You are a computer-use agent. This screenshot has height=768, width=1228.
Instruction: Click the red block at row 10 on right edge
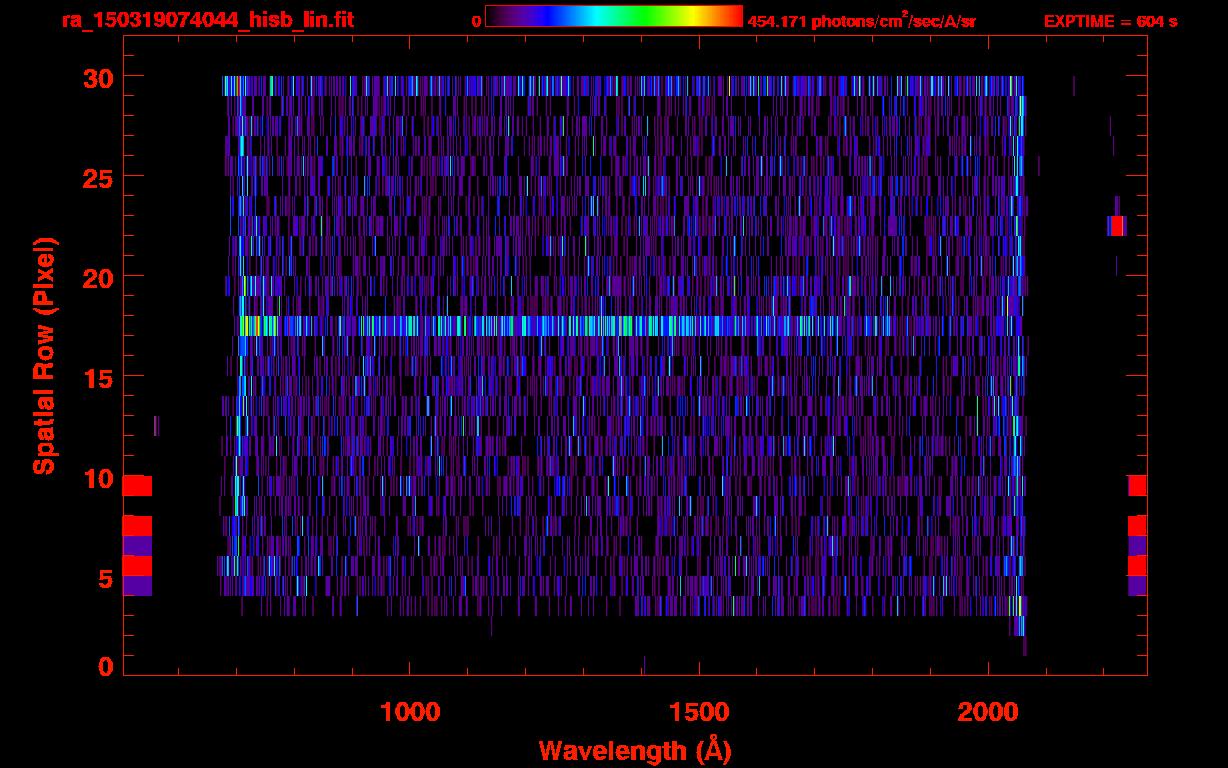pos(1137,486)
